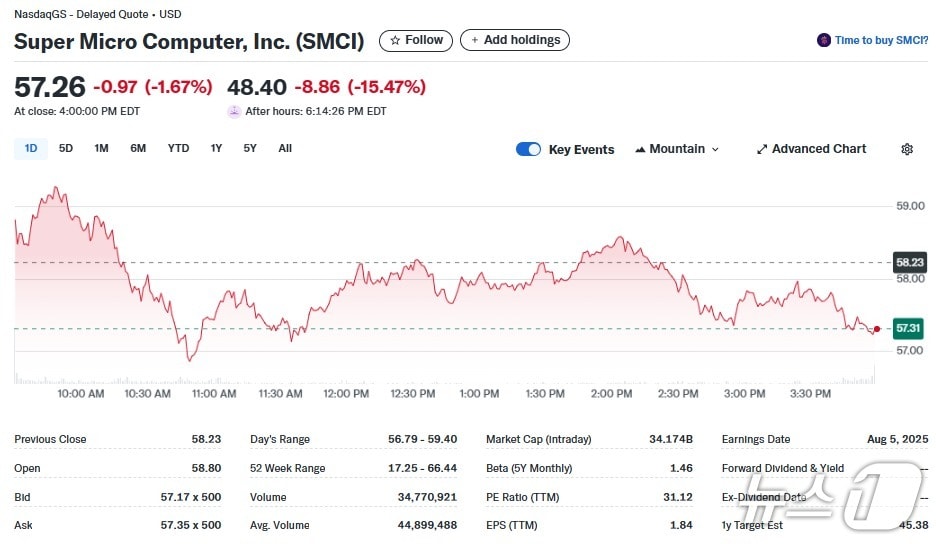This screenshot has width=936, height=544.
Task: Select the 1M chart range
Action: (101, 148)
